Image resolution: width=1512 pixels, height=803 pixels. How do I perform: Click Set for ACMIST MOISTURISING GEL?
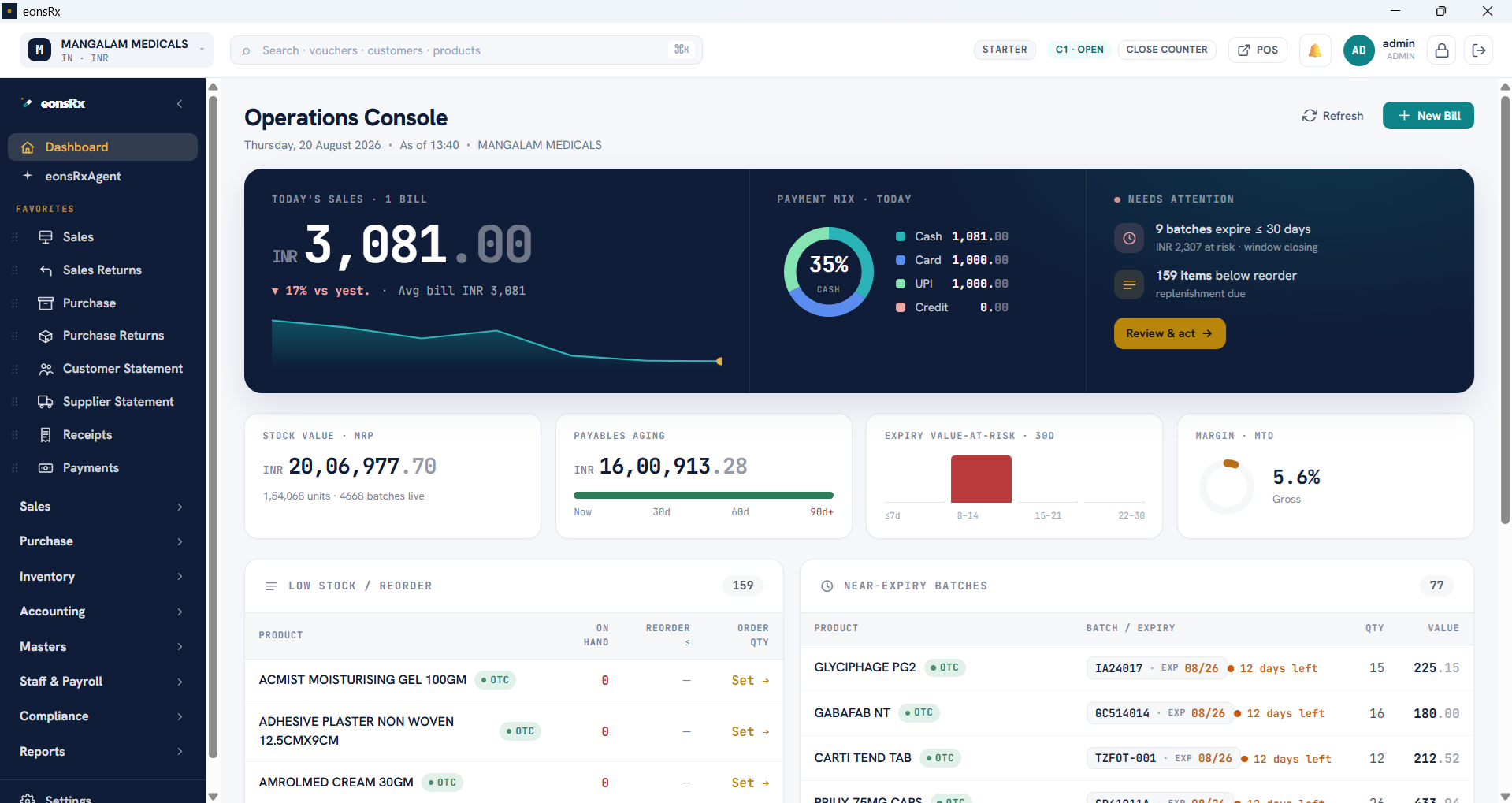pyautogui.click(x=750, y=681)
